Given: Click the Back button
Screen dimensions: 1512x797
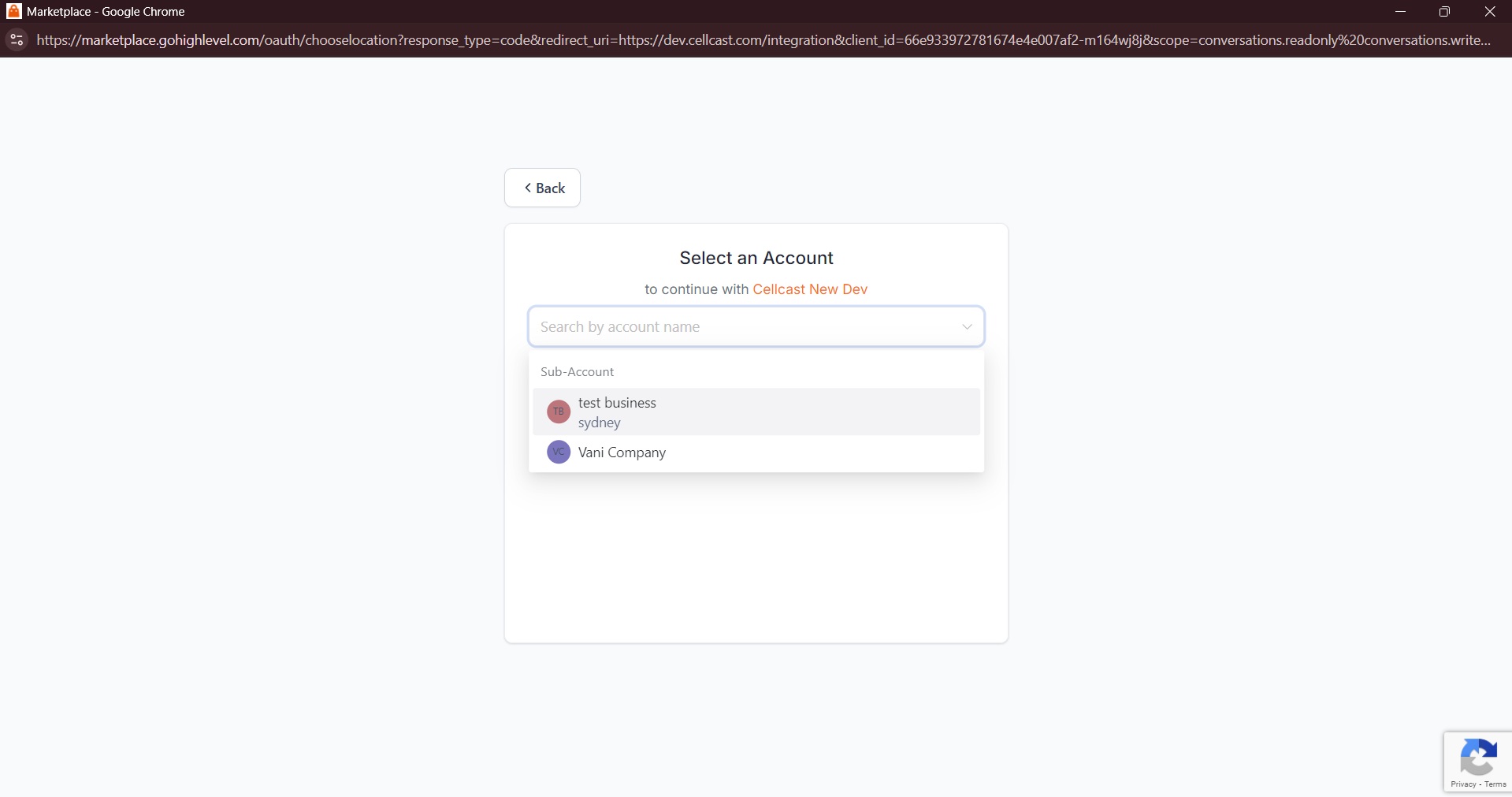Looking at the screenshot, I should pos(542,188).
